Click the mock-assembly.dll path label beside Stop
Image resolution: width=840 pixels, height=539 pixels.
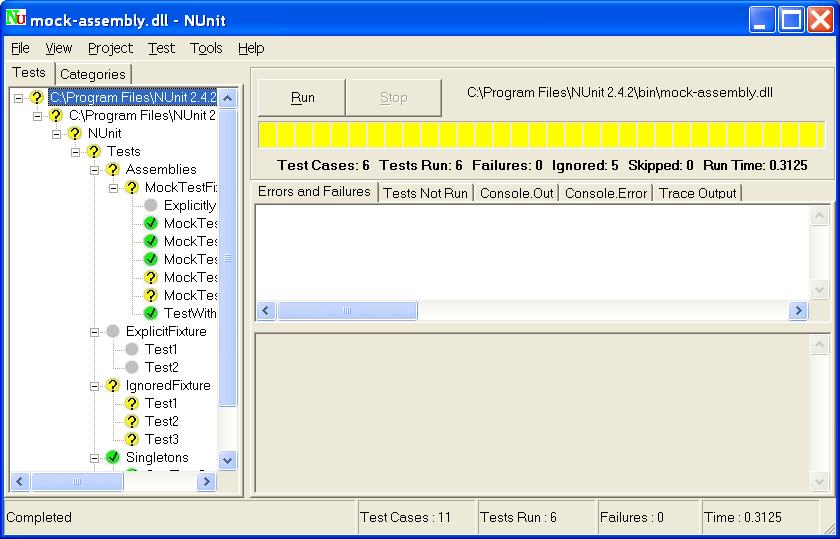click(620, 93)
